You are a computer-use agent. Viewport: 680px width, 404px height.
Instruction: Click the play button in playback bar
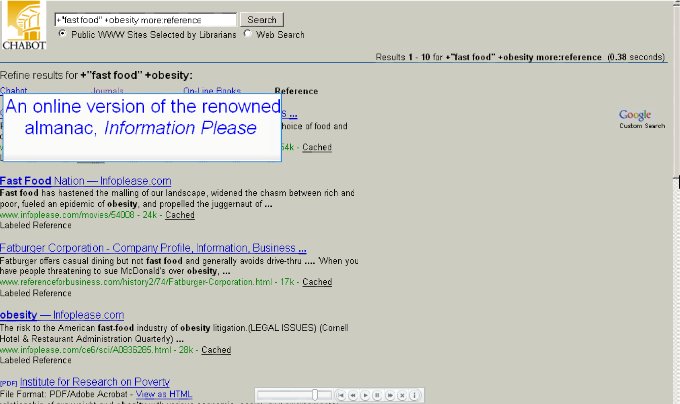click(x=365, y=395)
